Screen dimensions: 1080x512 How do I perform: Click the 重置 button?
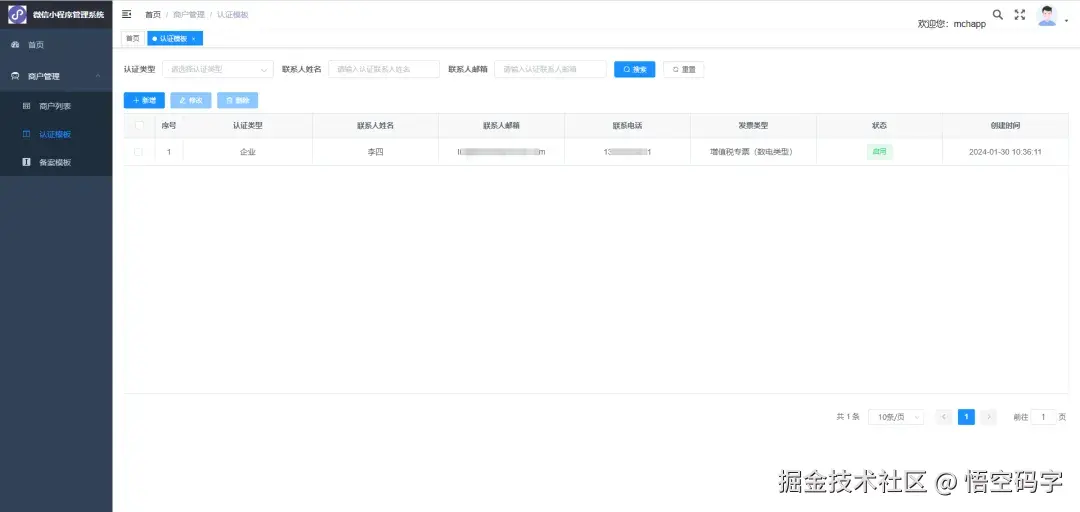tap(683, 69)
